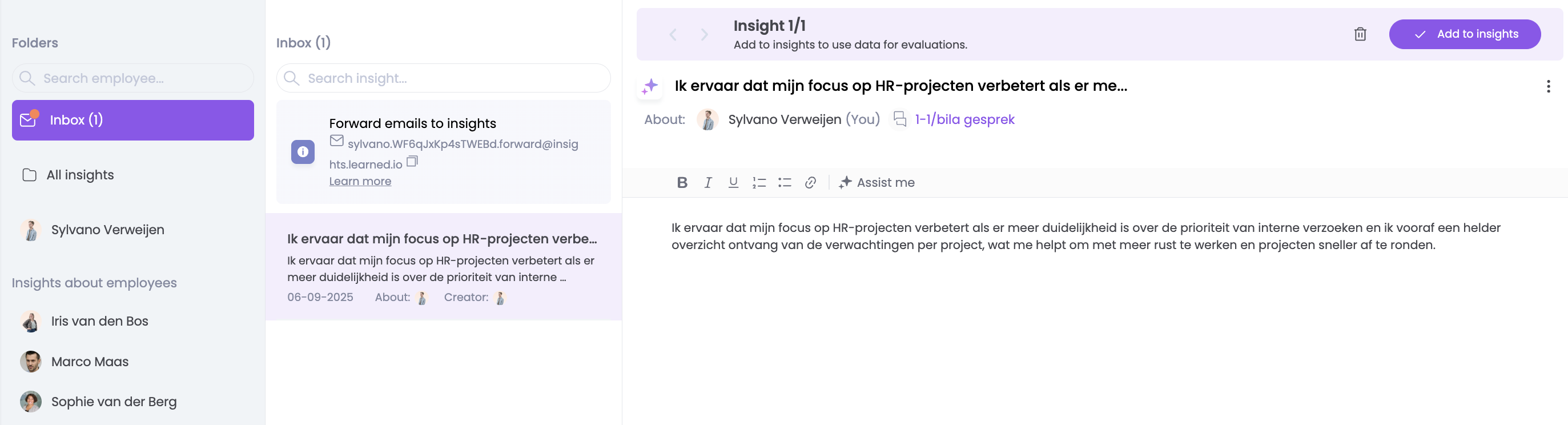Insert a hyperlink in editor
Image resolution: width=1568 pixels, height=425 pixels.
coord(810,183)
